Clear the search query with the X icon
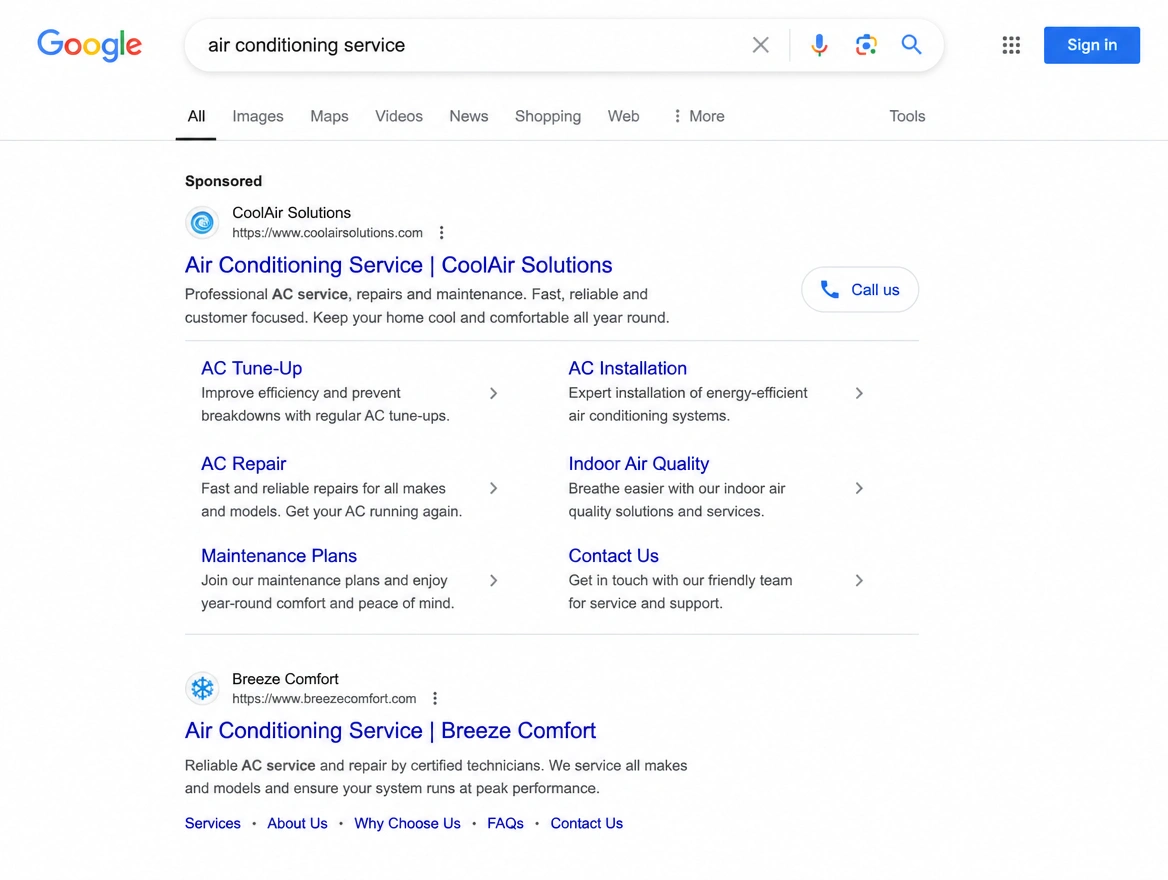The height and width of the screenshot is (880, 1168). [x=761, y=45]
